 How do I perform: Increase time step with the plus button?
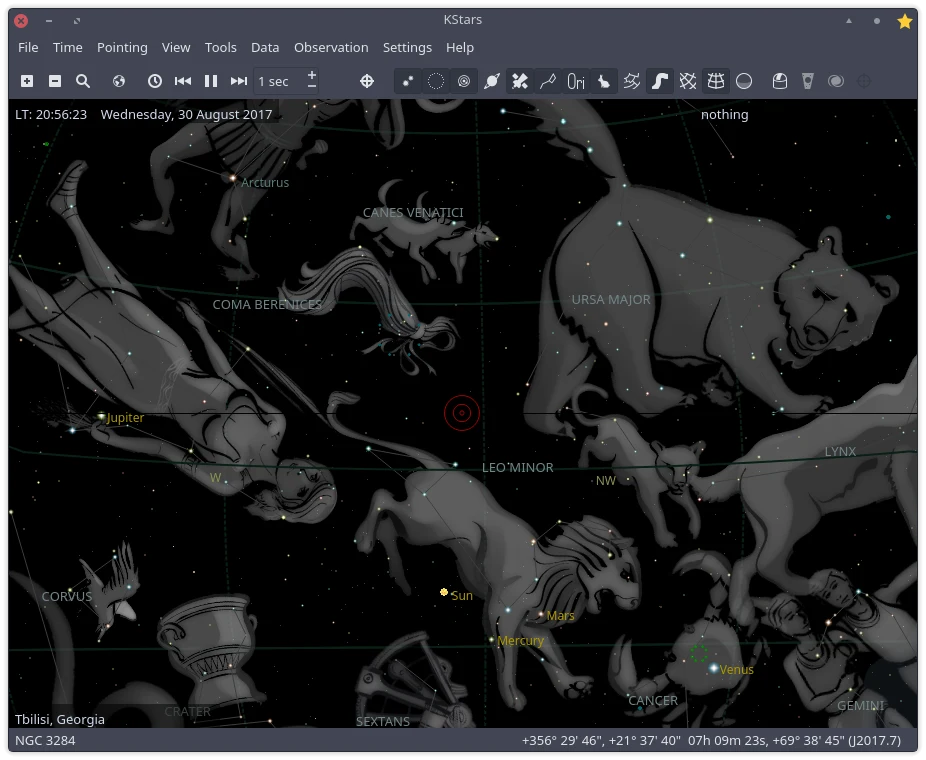coord(312,75)
